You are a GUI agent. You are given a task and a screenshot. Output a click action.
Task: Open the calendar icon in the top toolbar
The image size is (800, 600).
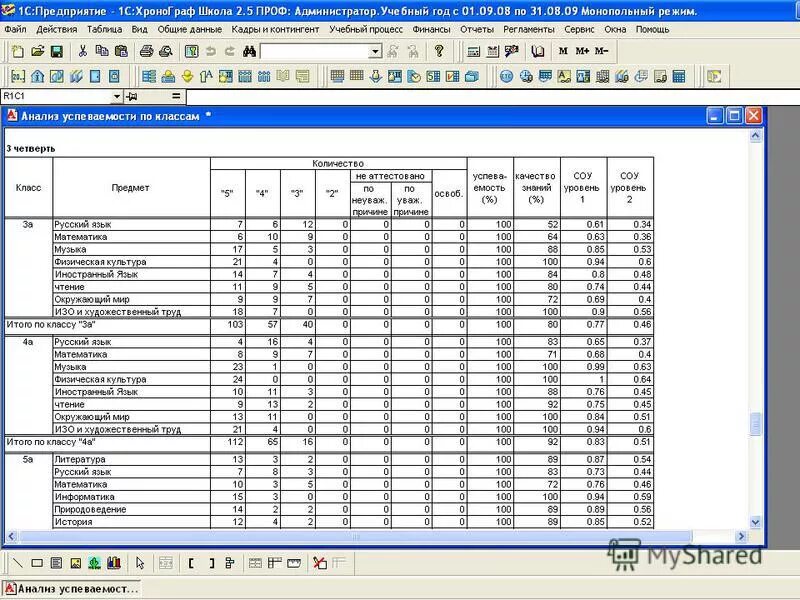[x=492, y=51]
